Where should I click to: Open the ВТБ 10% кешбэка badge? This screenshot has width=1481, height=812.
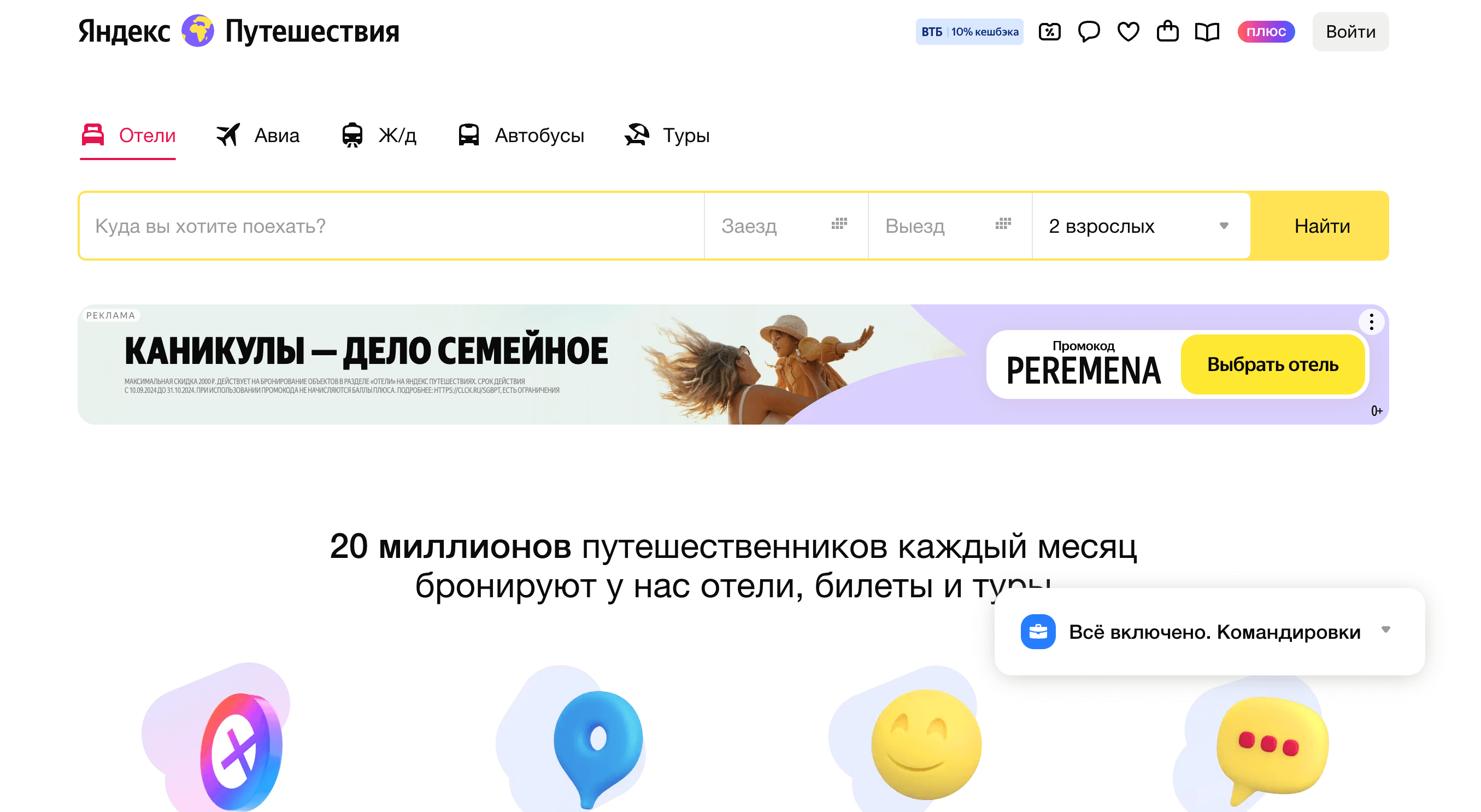pos(969,32)
